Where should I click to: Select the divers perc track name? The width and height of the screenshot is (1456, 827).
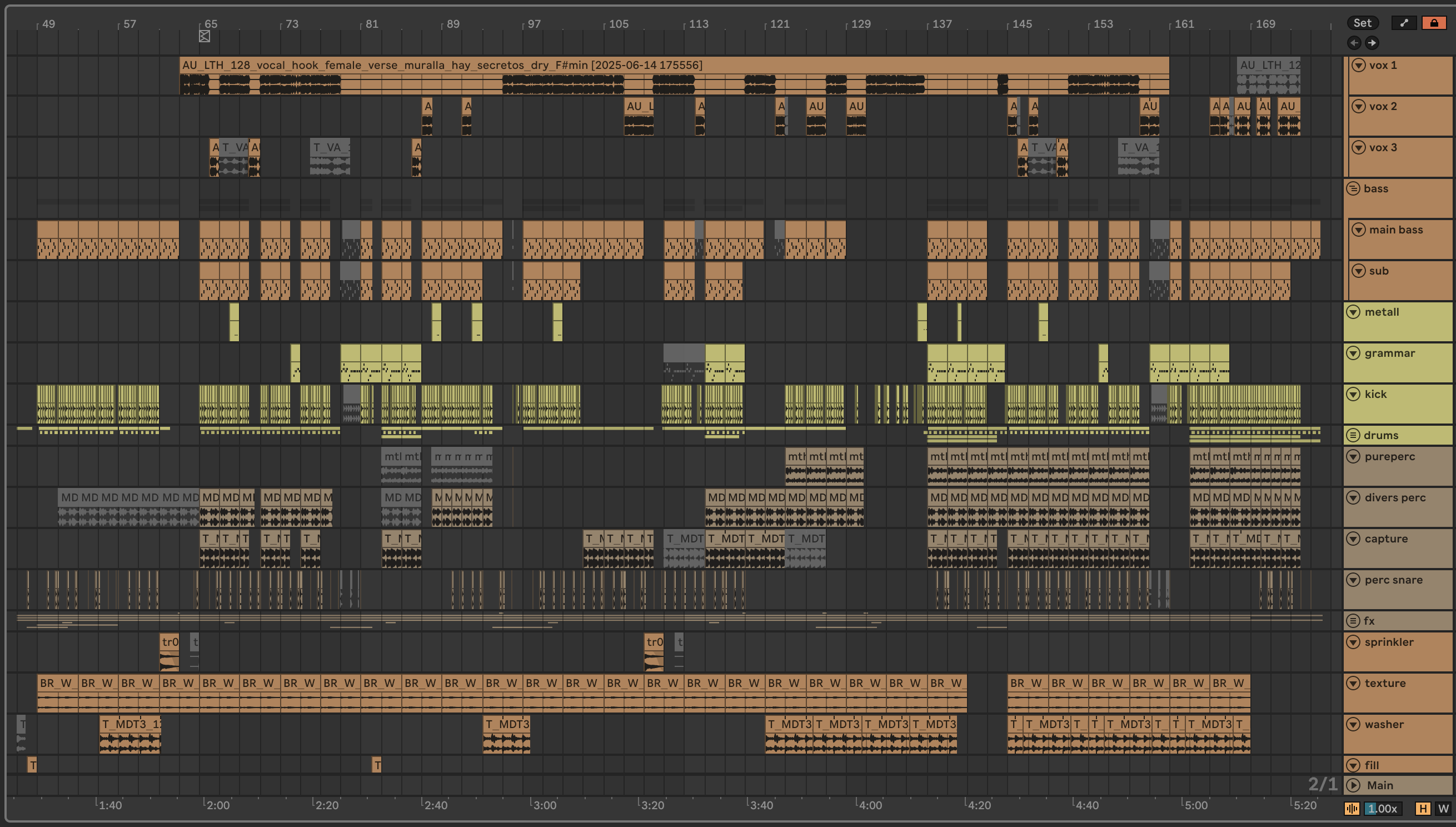pyautogui.click(x=1395, y=497)
